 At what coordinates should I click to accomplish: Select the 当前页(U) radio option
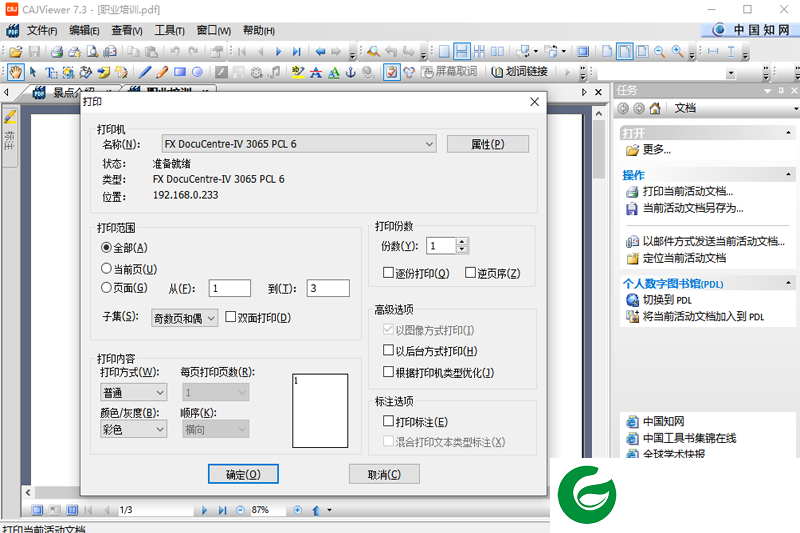106,268
